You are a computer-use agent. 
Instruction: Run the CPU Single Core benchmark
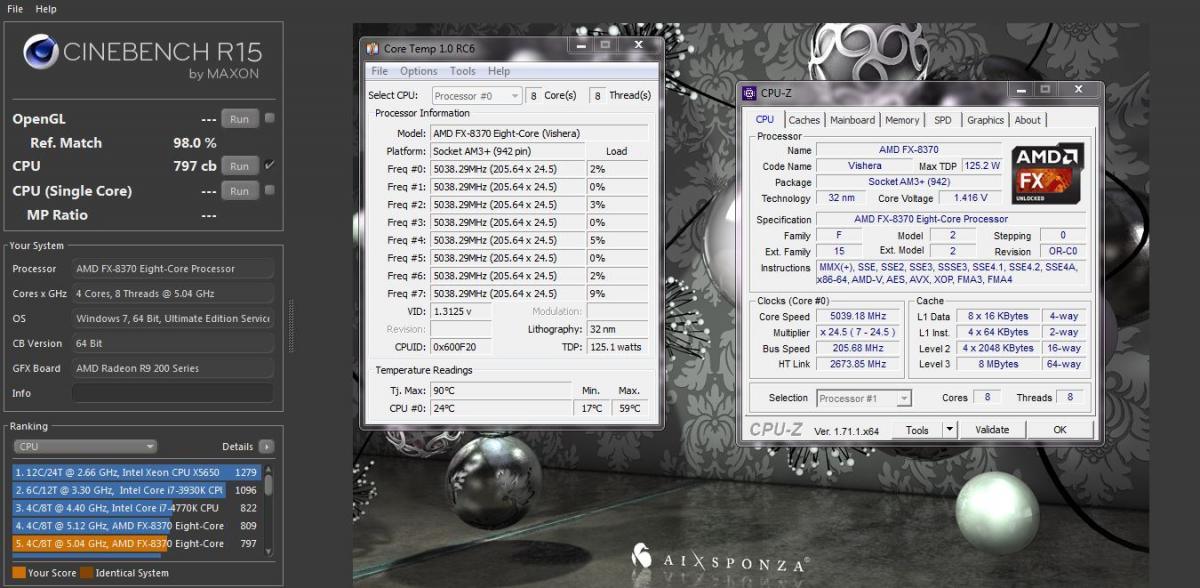[239, 190]
